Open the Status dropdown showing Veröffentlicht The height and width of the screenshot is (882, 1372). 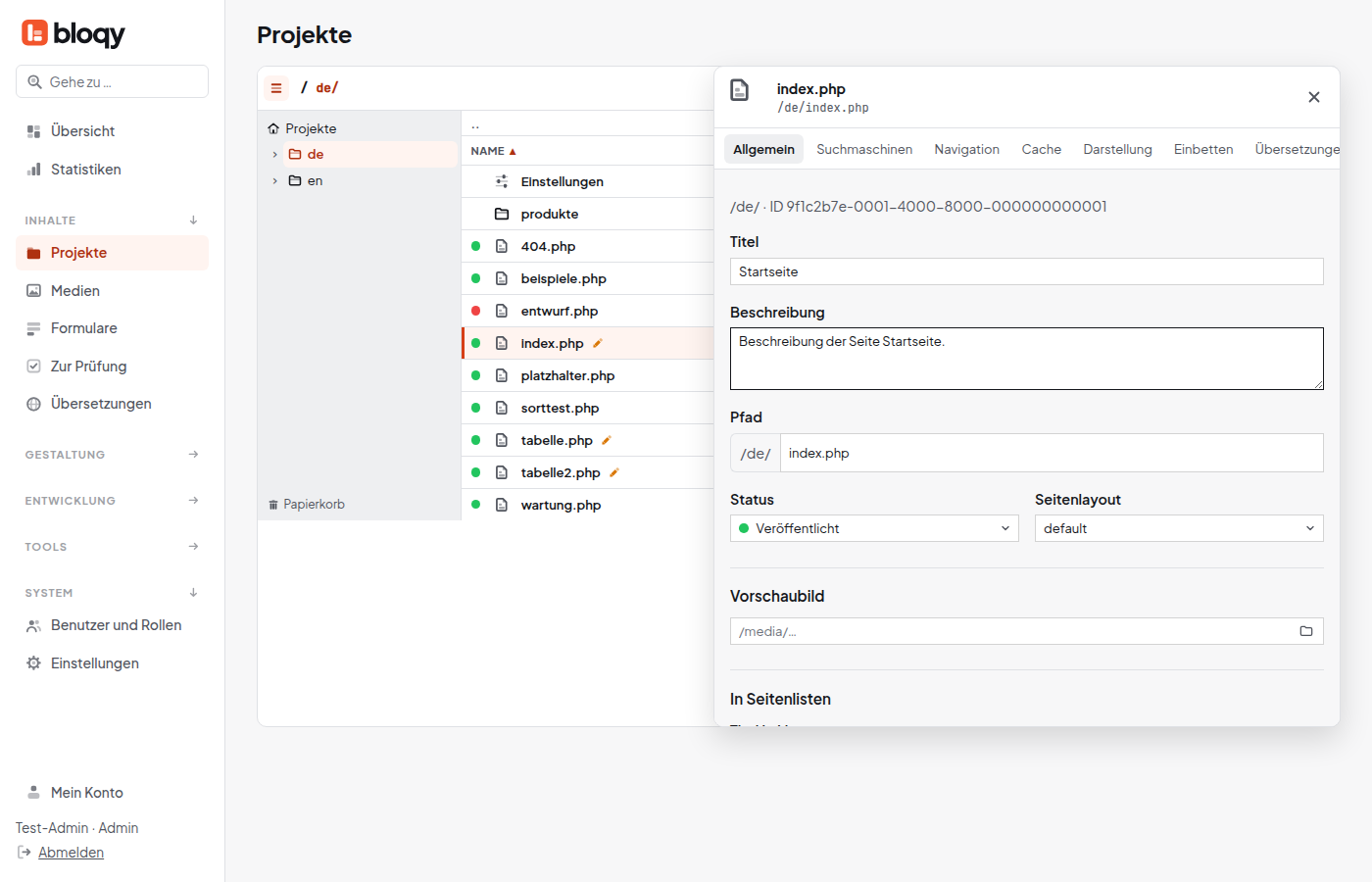(x=875, y=528)
